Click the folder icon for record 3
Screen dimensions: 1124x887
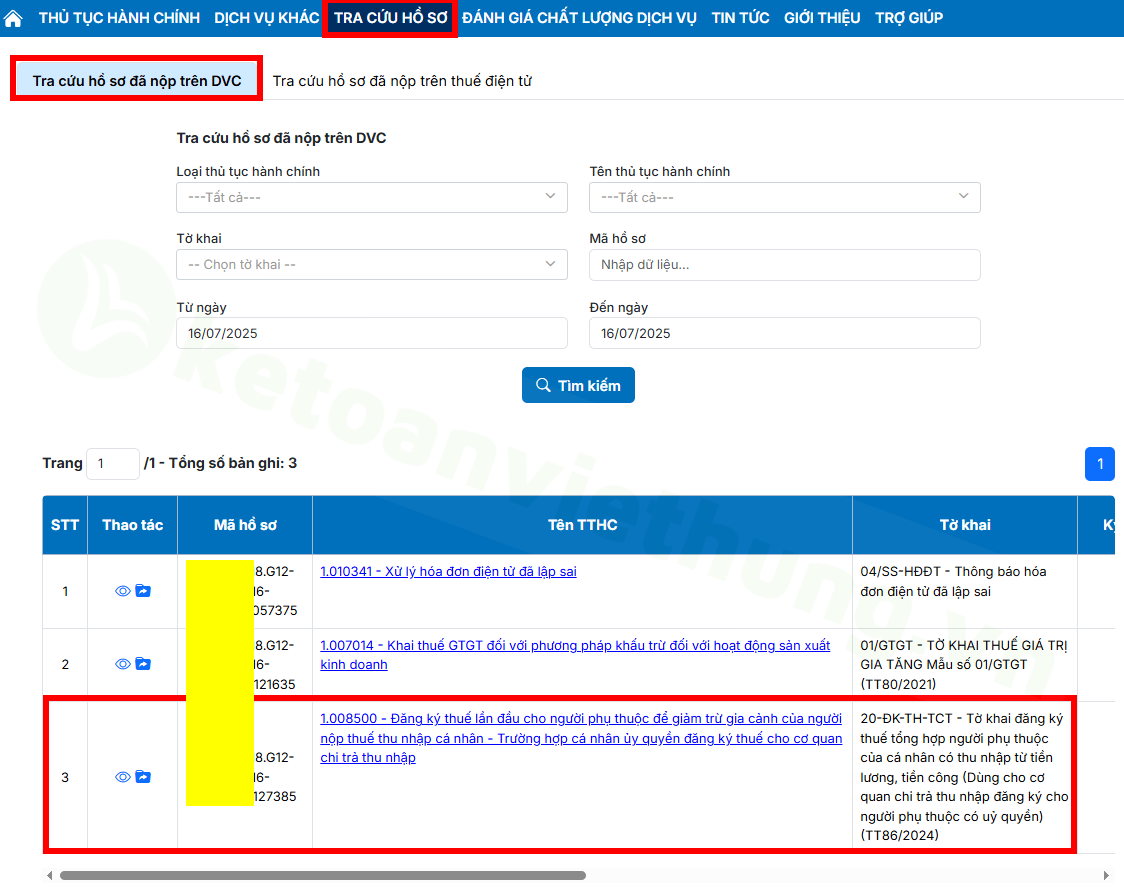143,775
